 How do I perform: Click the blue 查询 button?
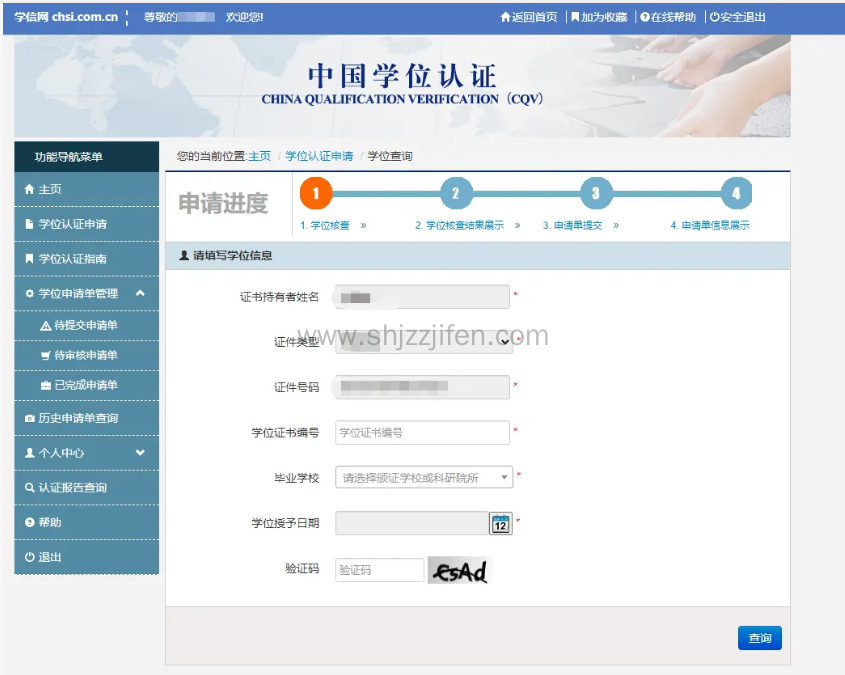tap(759, 638)
